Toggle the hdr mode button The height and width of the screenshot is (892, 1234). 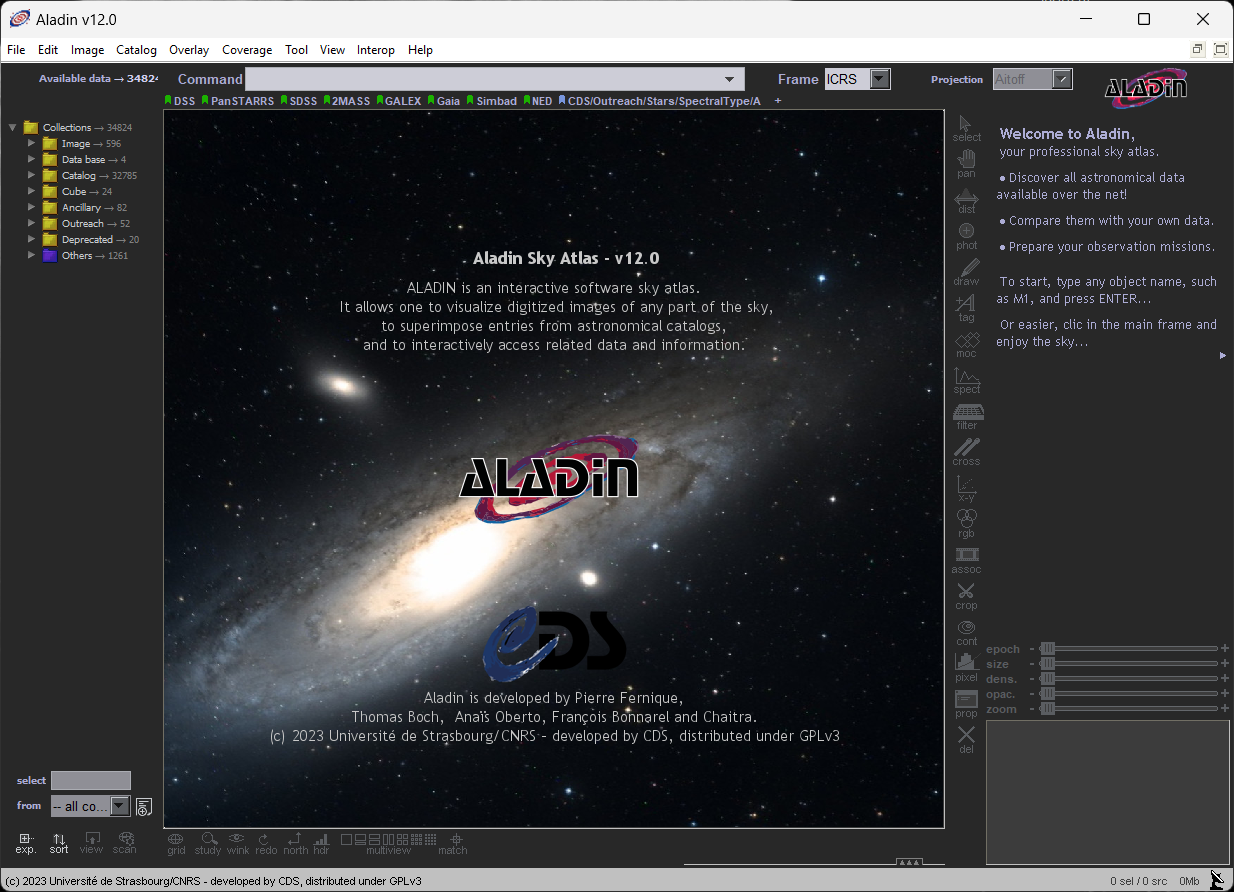click(321, 843)
